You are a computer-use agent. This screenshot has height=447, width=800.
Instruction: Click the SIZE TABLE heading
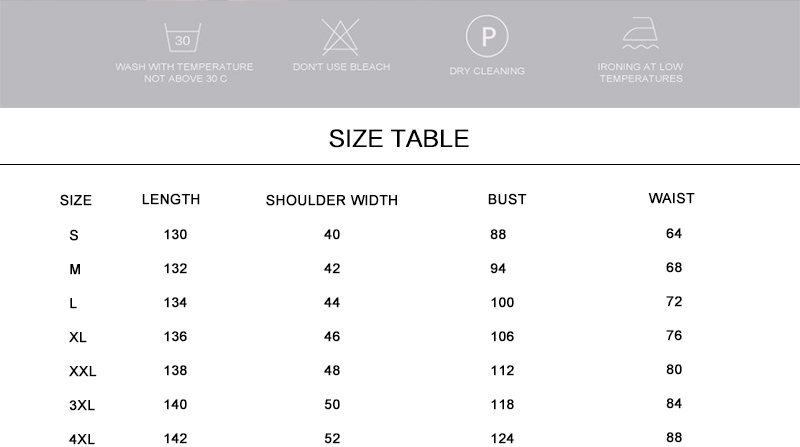point(399,138)
